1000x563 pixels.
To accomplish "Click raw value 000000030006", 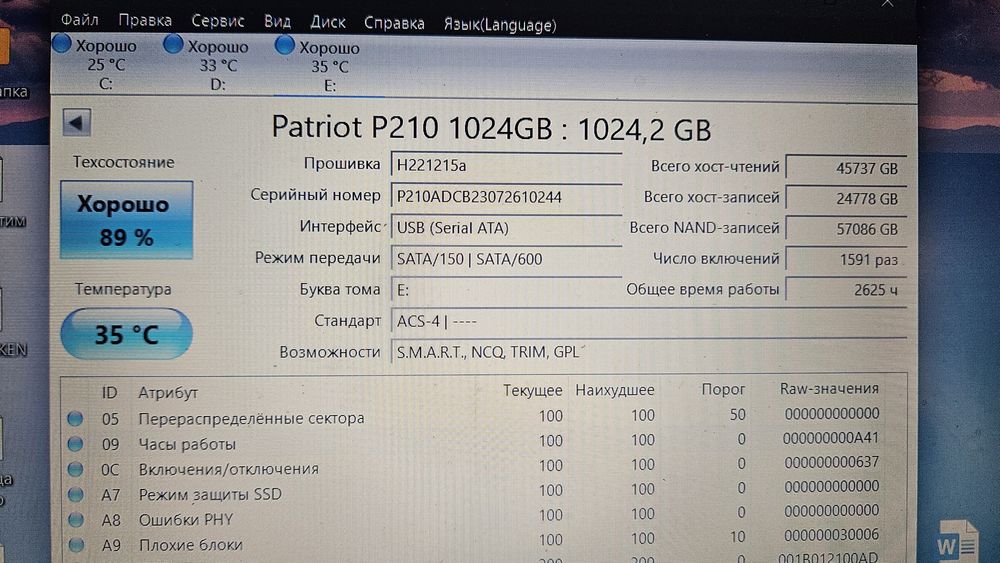I will click(x=832, y=535).
